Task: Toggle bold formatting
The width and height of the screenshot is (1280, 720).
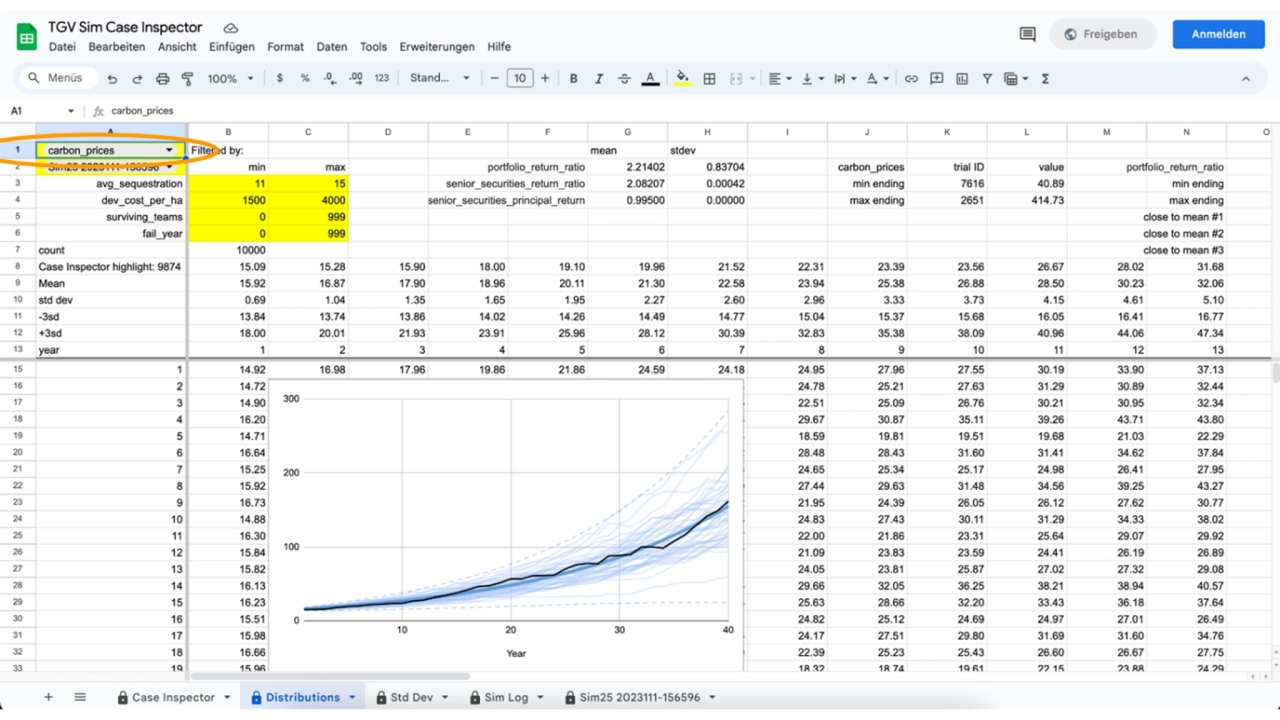Action: pos(573,78)
